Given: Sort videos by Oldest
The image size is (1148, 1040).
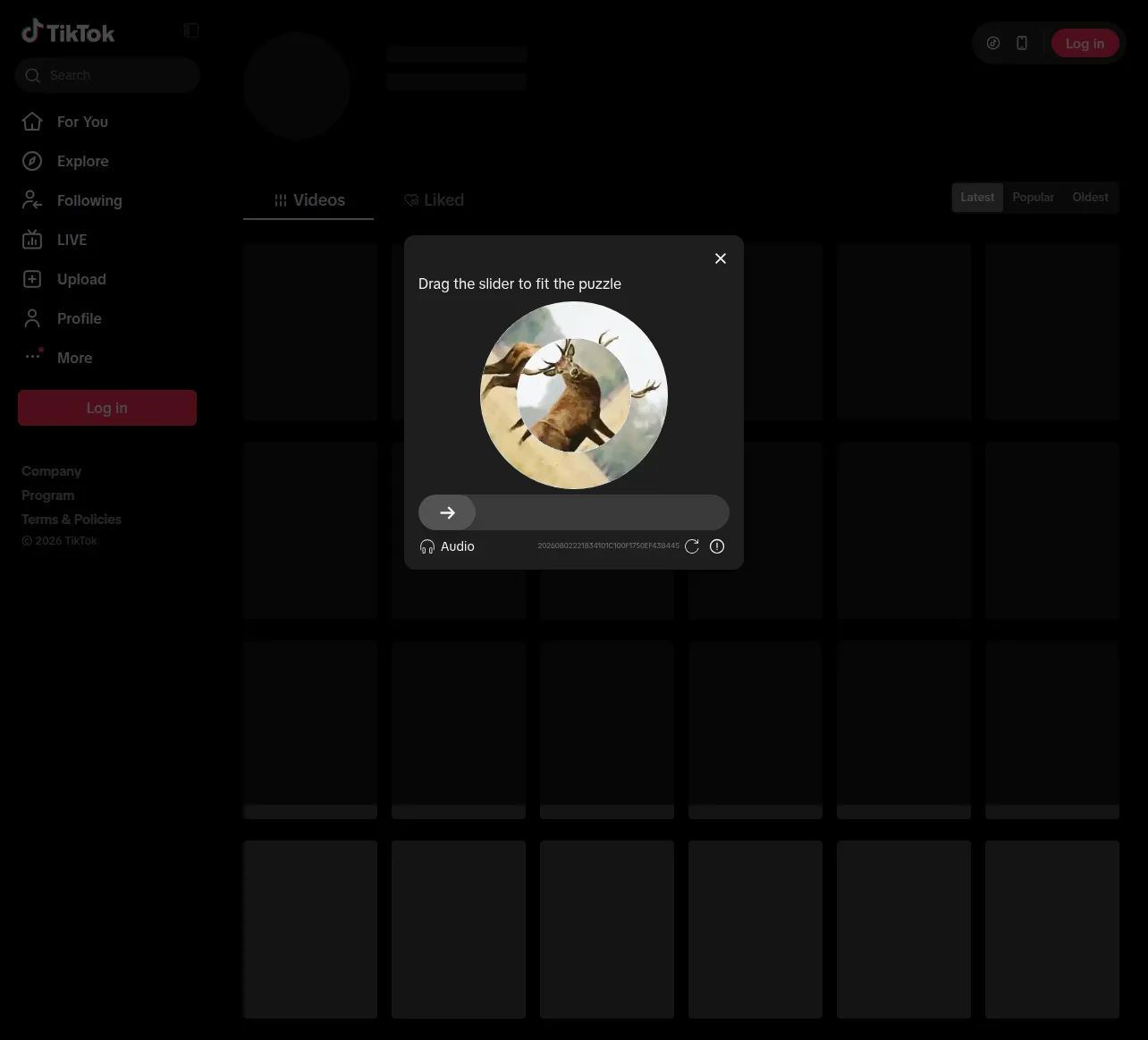Looking at the screenshot, I should point(1090,198).
